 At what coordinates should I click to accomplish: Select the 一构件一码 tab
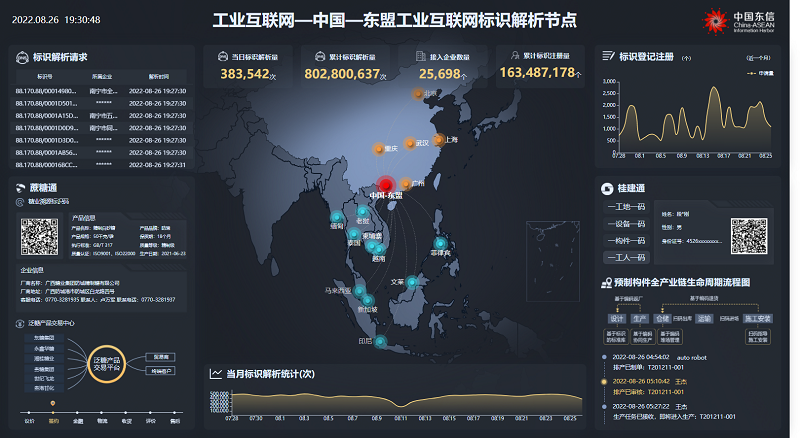click(x=627, y=240)
